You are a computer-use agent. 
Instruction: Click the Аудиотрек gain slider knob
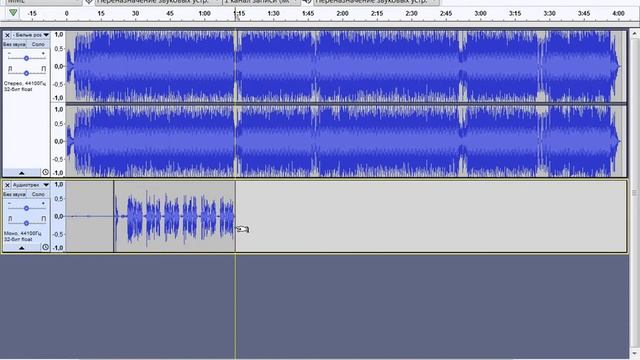point(26,208)
